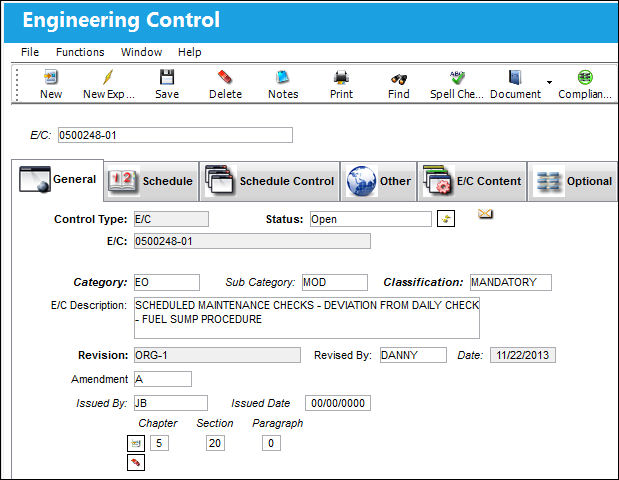The width and height of the screenshot is (619, 480).
Task: Click the Find binoculars icon
Action: coord(399,79)
